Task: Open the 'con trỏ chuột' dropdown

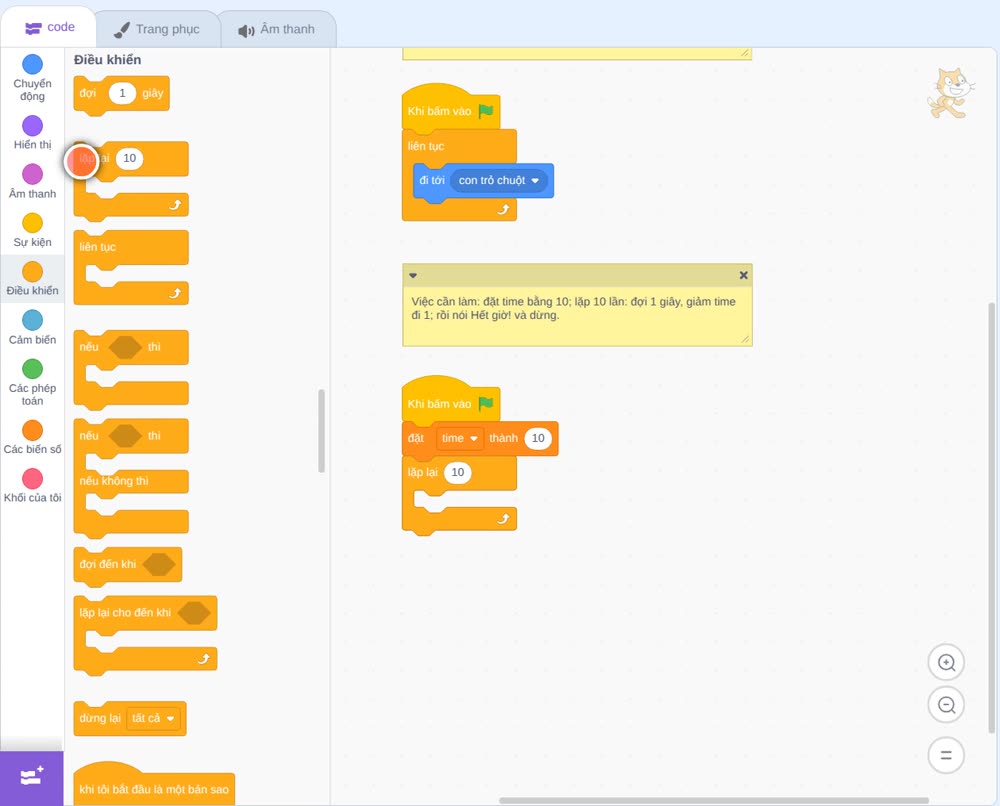Action: pyautogui.click(x=499, y=180)
